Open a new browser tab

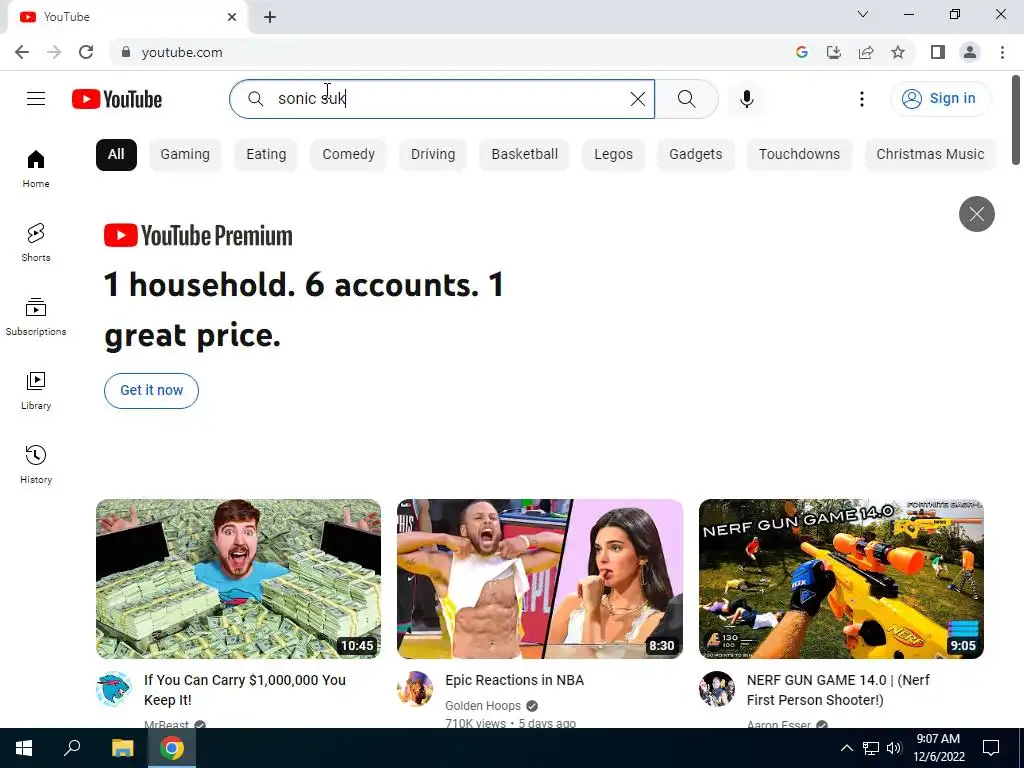(x=270, y=17)
